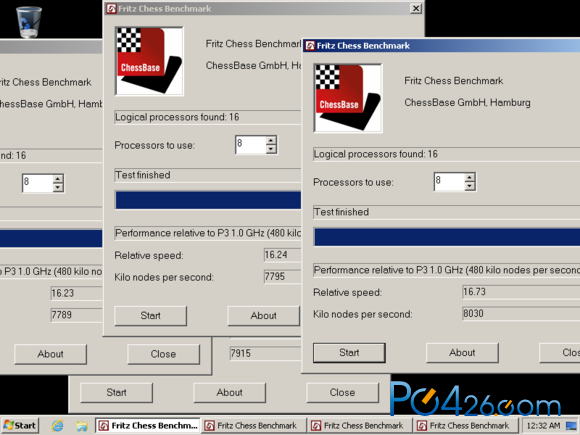580x435 pixels.
Task: Click the Windows Start button
Action: 20,426
